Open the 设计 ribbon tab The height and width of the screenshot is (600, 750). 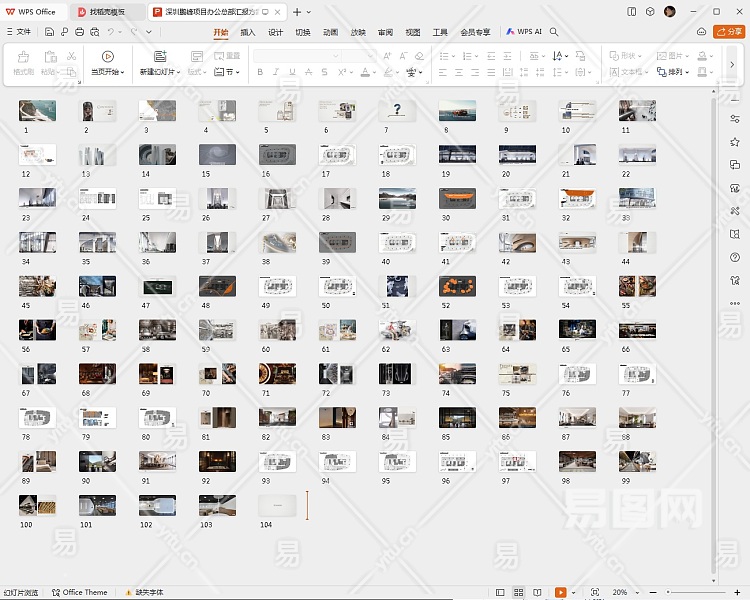[x=276, y=32]
